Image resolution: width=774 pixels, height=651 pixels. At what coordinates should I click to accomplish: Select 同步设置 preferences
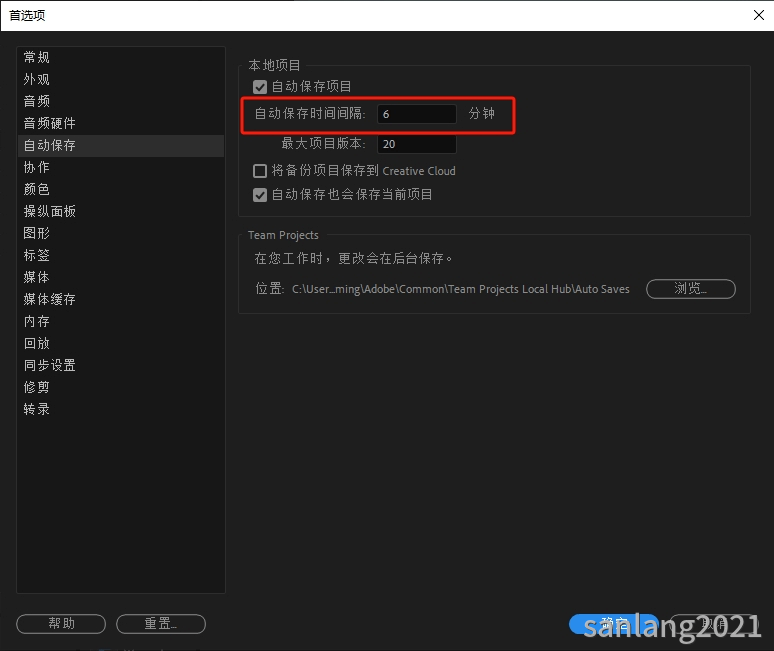click(120, 365)
